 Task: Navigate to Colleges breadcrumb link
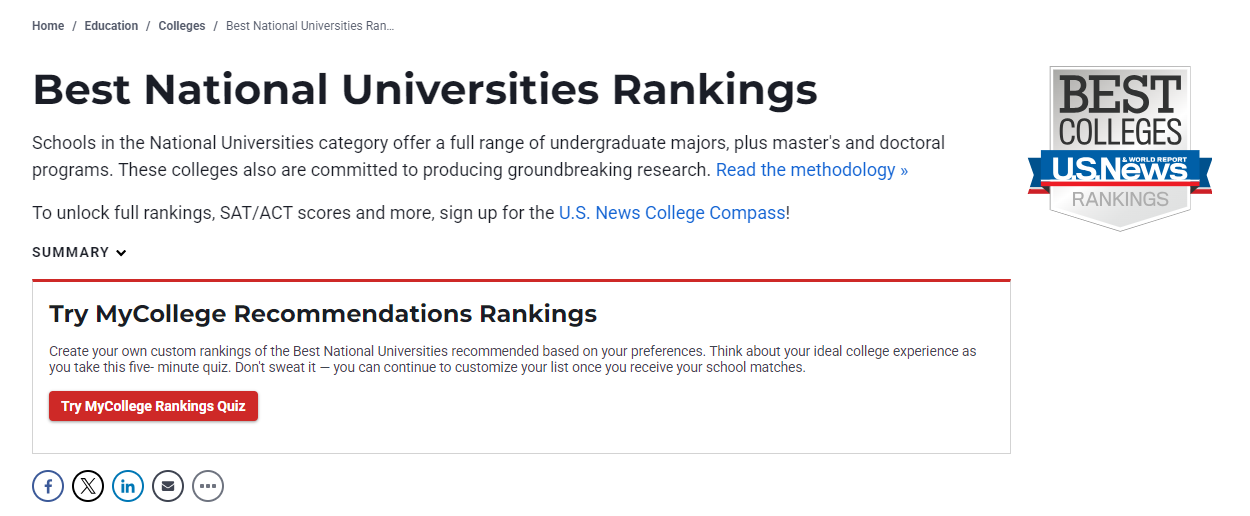click(182, 26)
